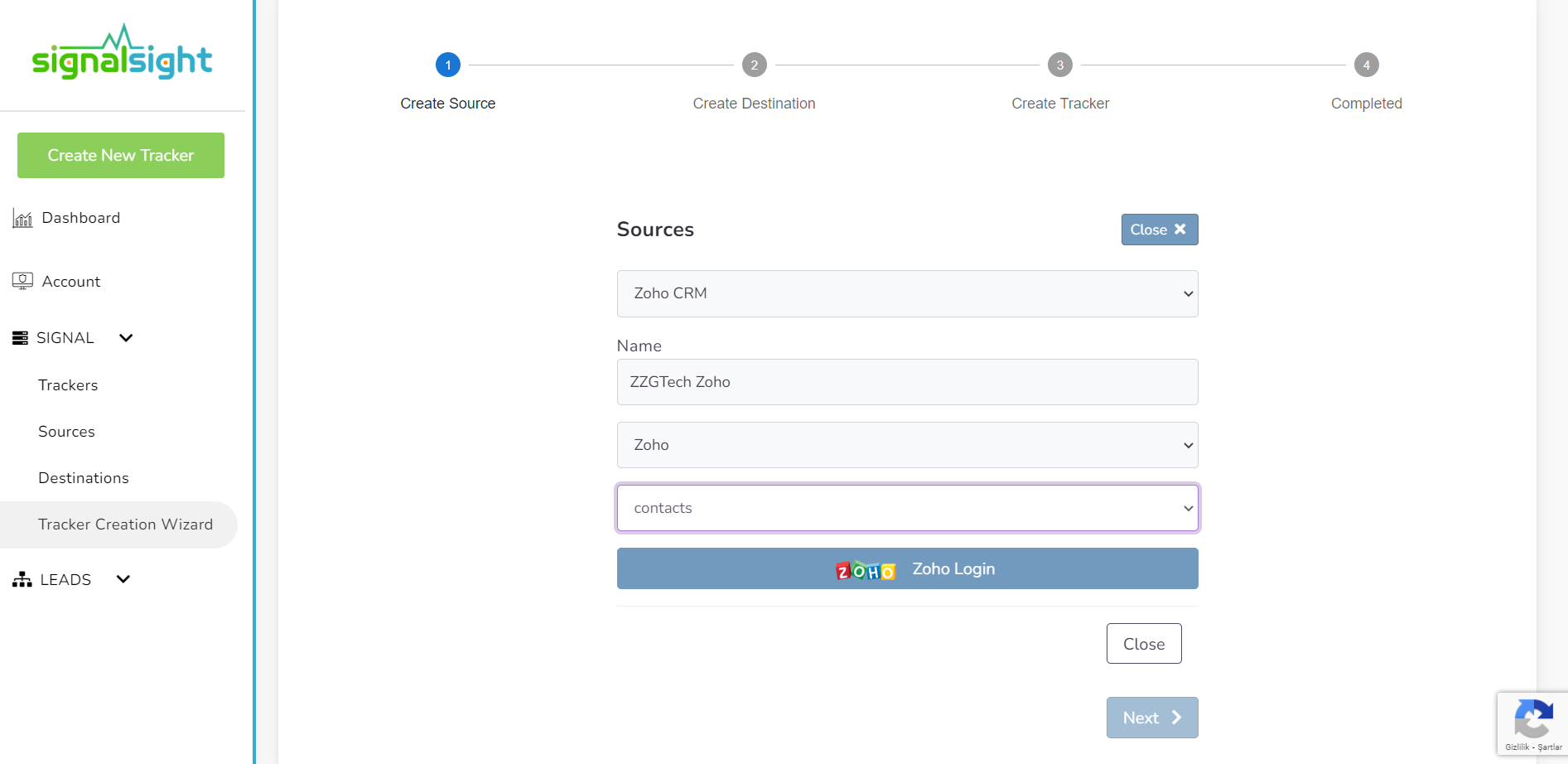Expand the LEADS menu chevron
This screenshot has width=1568, height=764.
123,579
